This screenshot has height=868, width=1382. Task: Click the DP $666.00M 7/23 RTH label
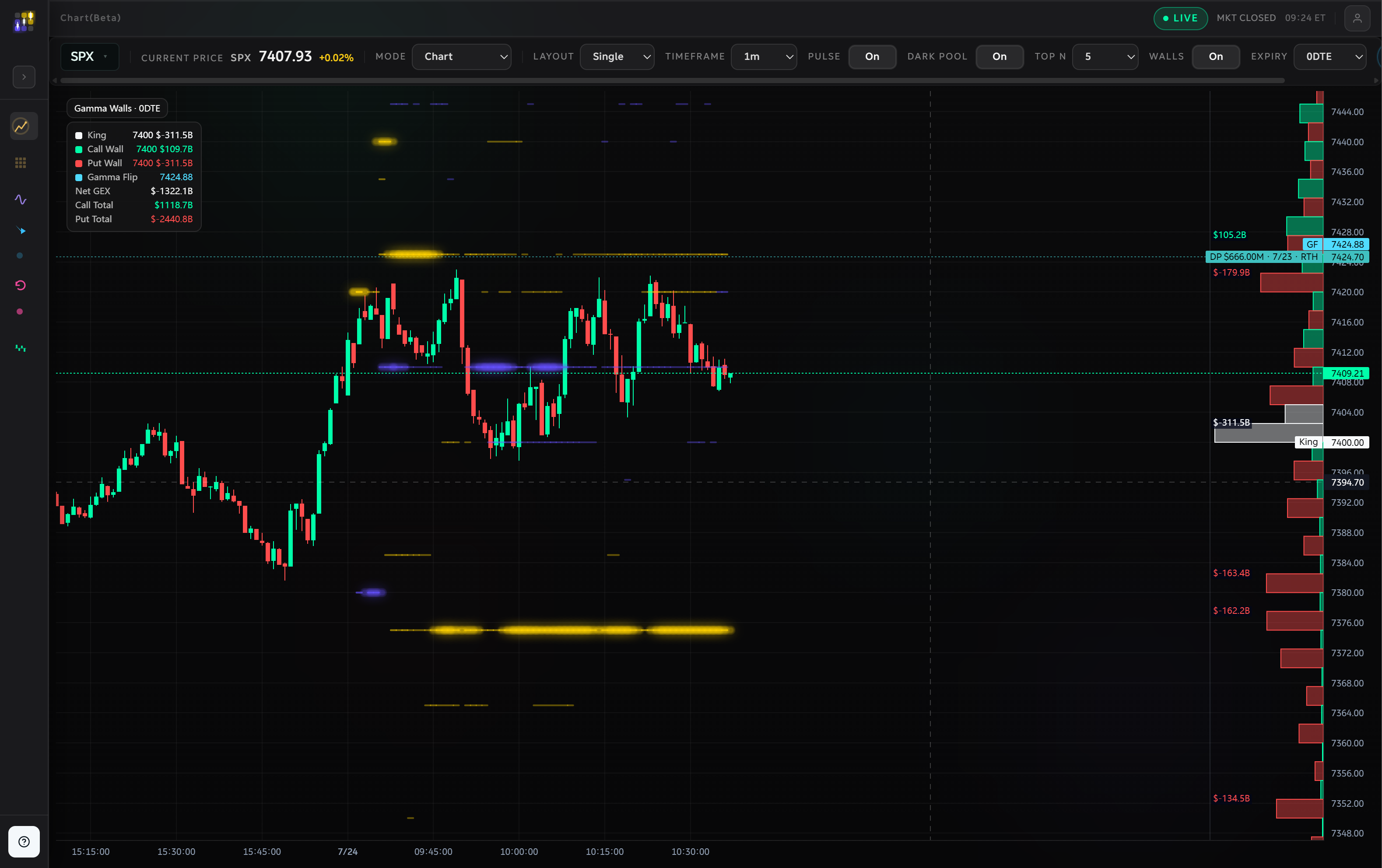pos(1264,257)
